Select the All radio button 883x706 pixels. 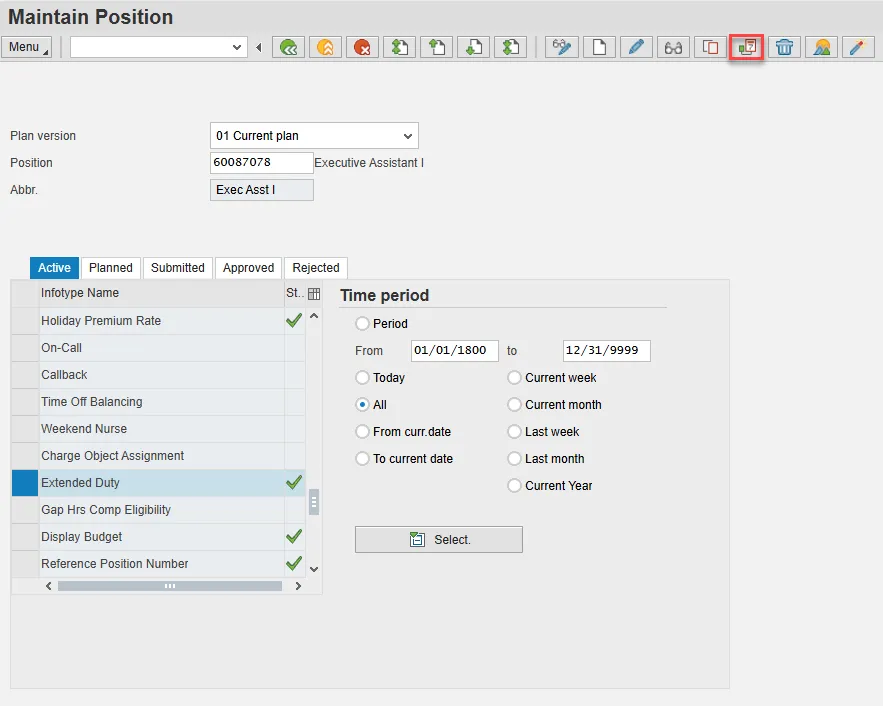pyautogui.click(x=362, y=405)
